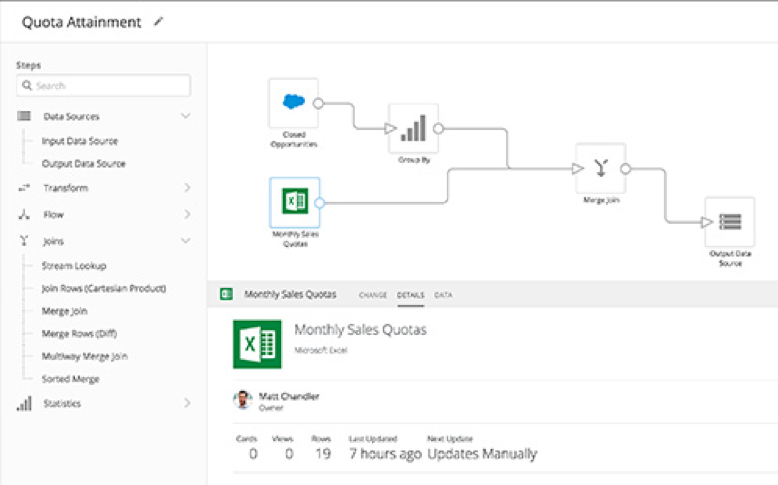This screenshot has width=778, height=485.
Task: Switch to the Data tab
Action: coord(443,295)
